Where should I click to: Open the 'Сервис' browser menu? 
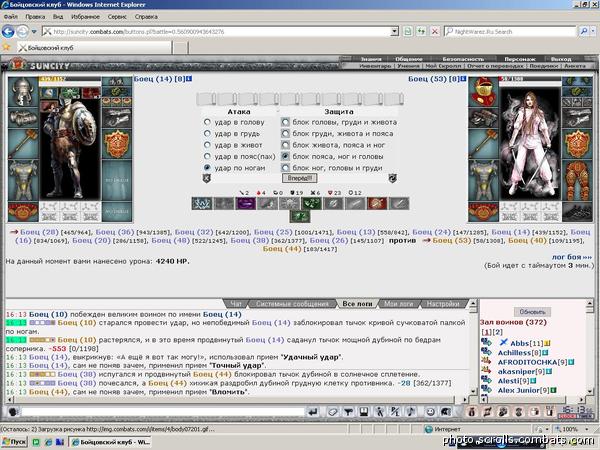tap(117, 17)
